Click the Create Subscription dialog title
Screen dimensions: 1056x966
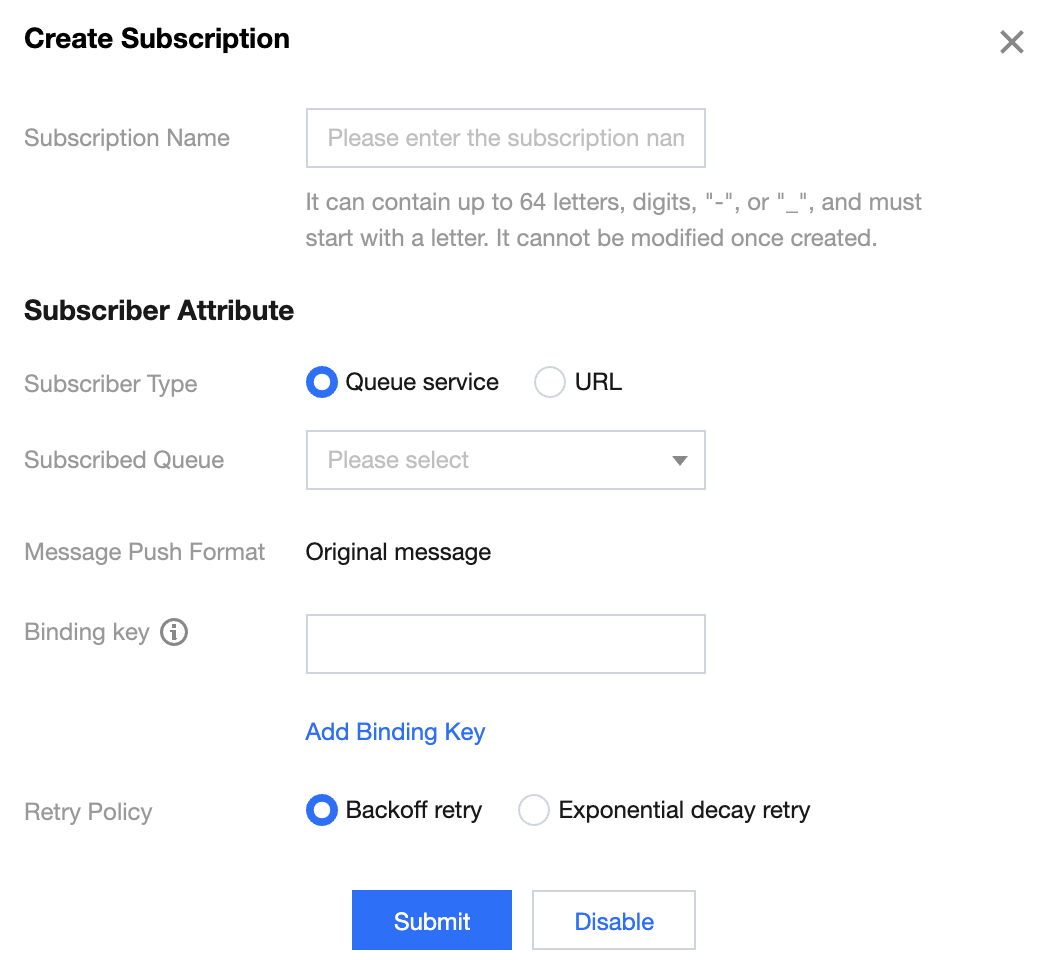(157, 39)
